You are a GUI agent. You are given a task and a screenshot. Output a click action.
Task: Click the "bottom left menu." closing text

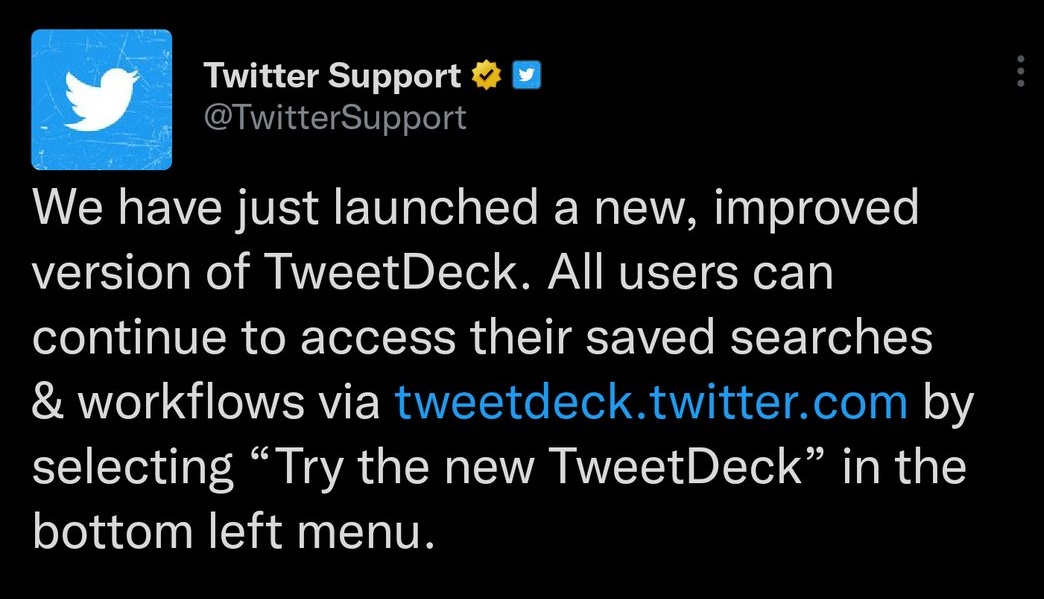234,531
